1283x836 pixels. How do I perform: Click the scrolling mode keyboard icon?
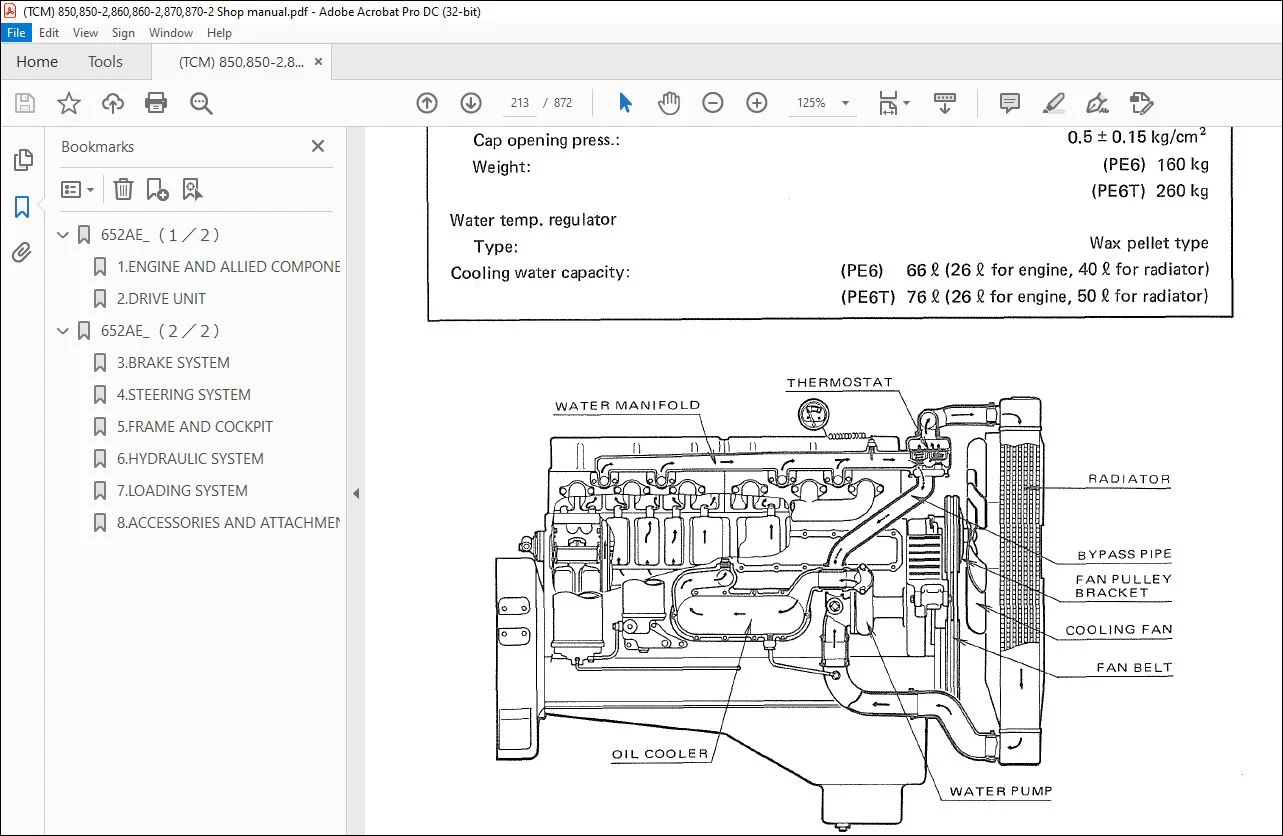[x=944, y=103]
